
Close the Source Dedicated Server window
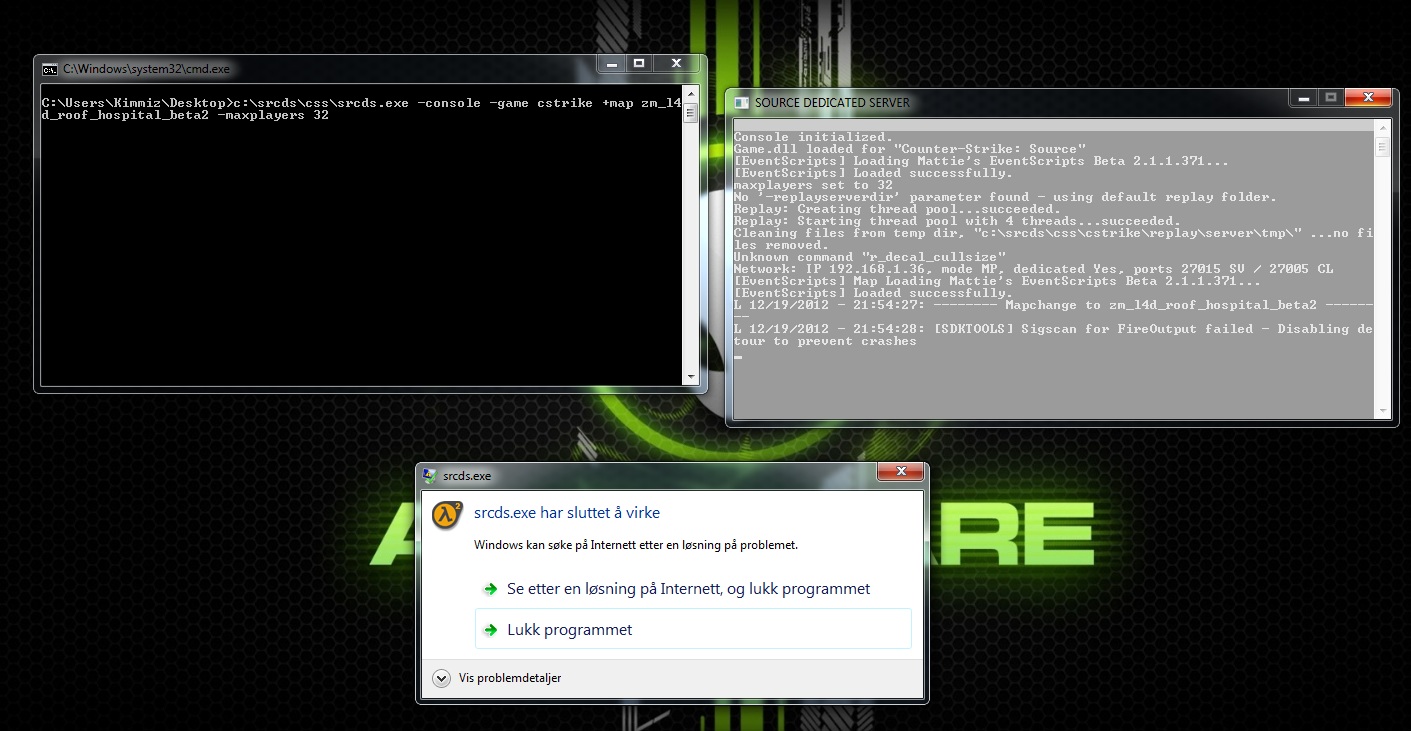[1368, 97]
